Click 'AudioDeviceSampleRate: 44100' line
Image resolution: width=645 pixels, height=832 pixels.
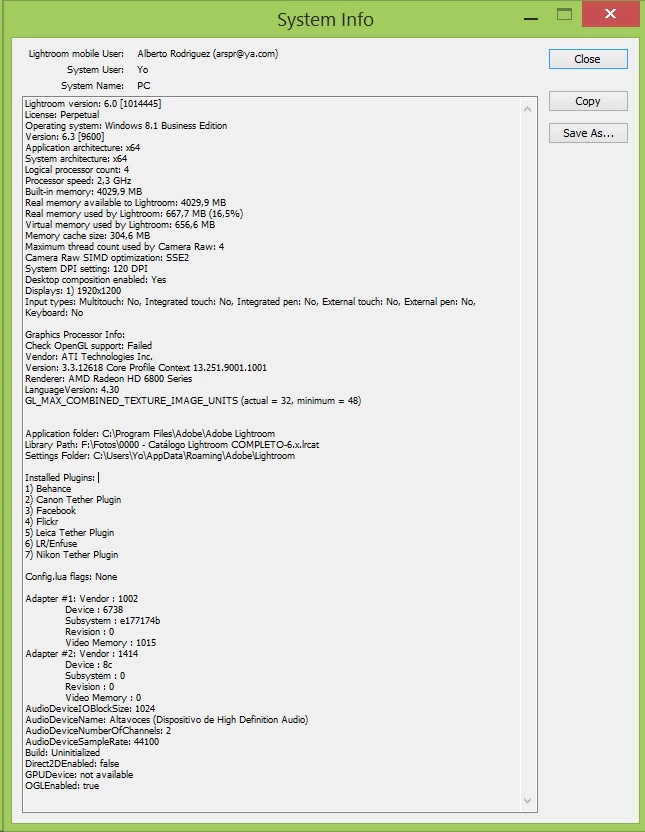pyautogui.click(x=92, y=742)
